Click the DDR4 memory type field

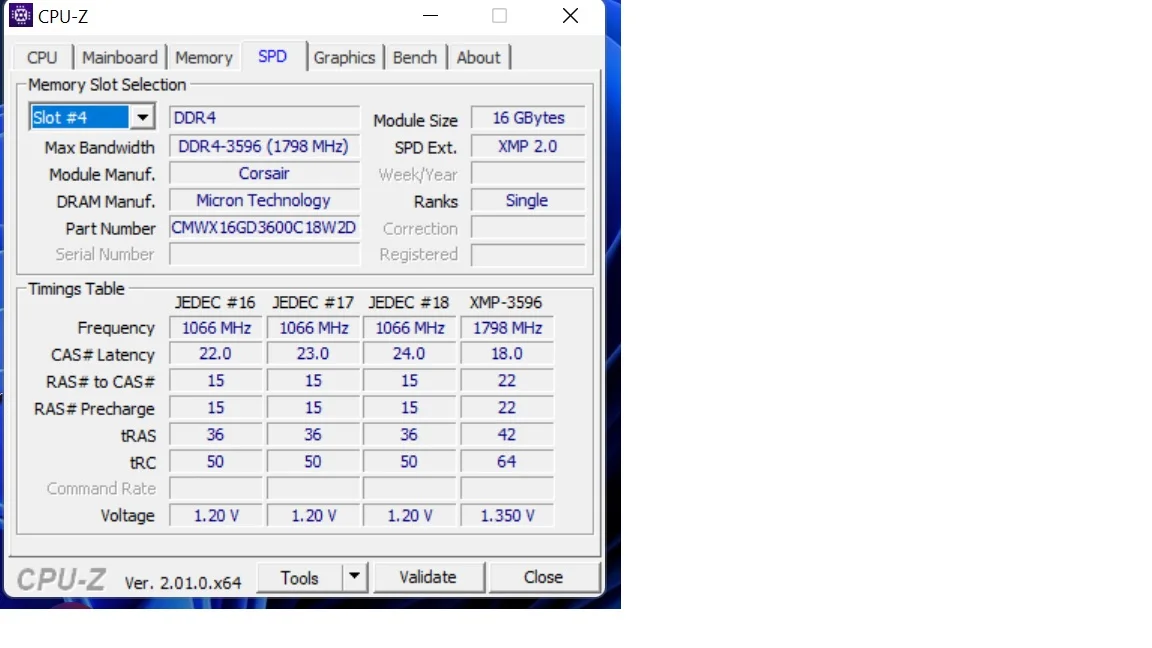264,118
